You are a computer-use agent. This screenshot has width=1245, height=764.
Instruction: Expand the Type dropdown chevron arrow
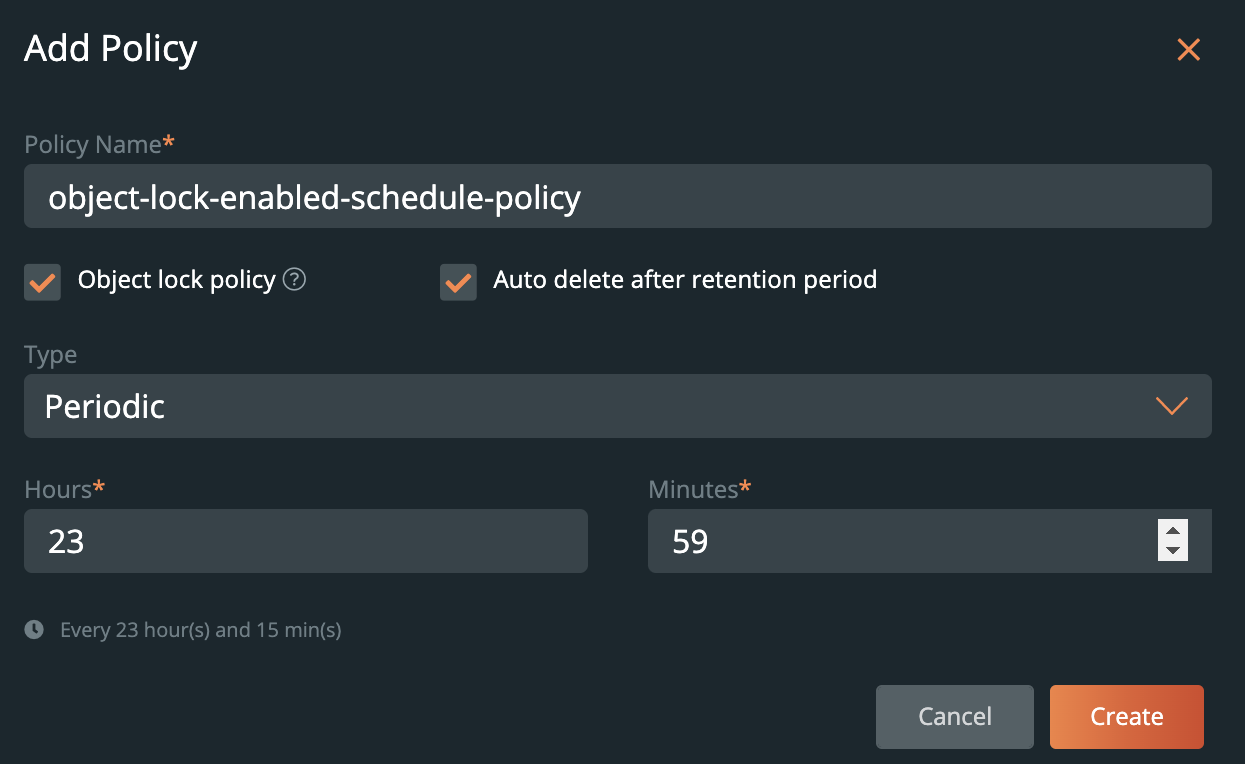(1171, 406)
